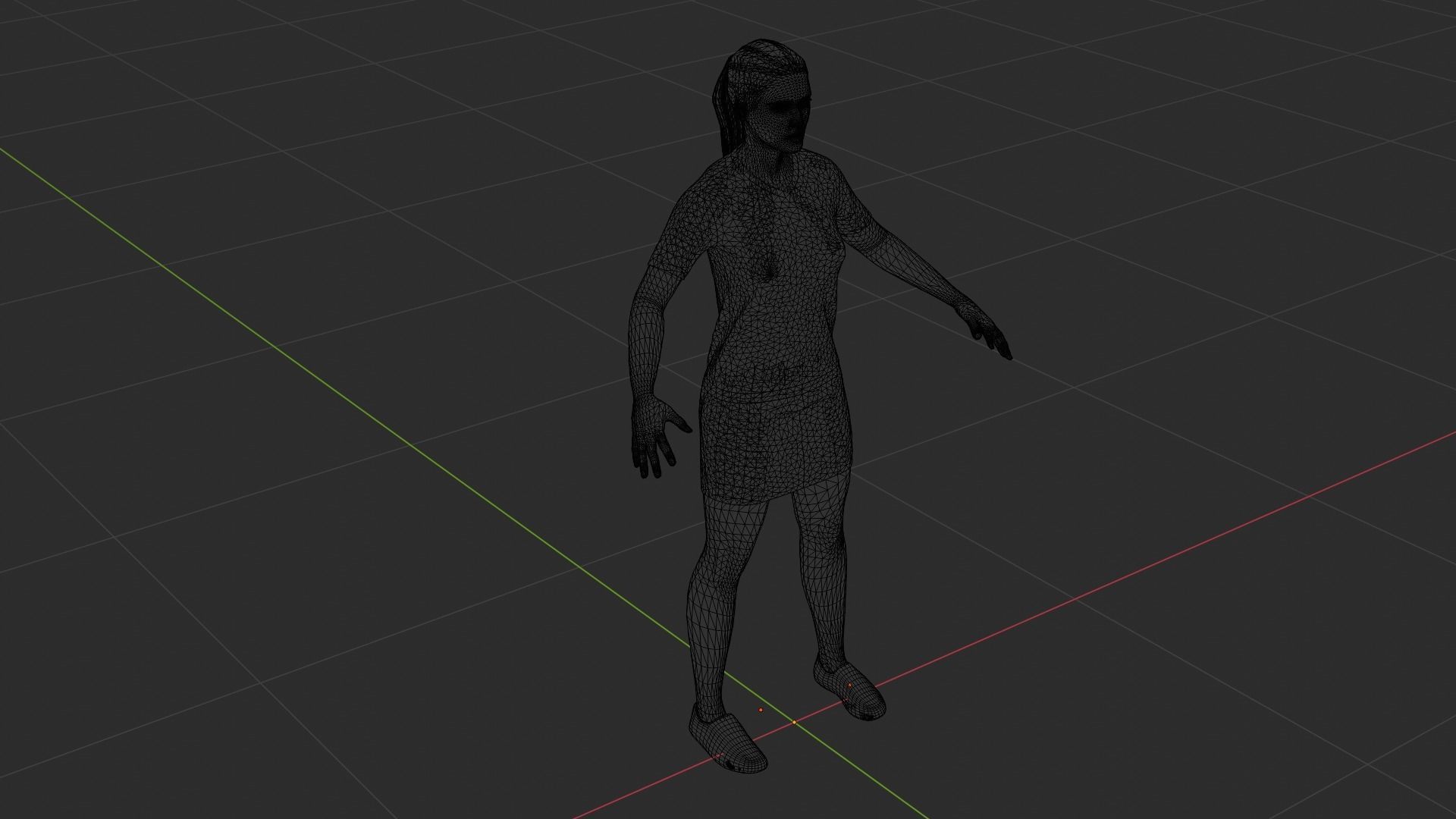This screenshot has width=1456, height=819.
Task: Click the origin point at the axis intersection
Action: tap(794, 722)
